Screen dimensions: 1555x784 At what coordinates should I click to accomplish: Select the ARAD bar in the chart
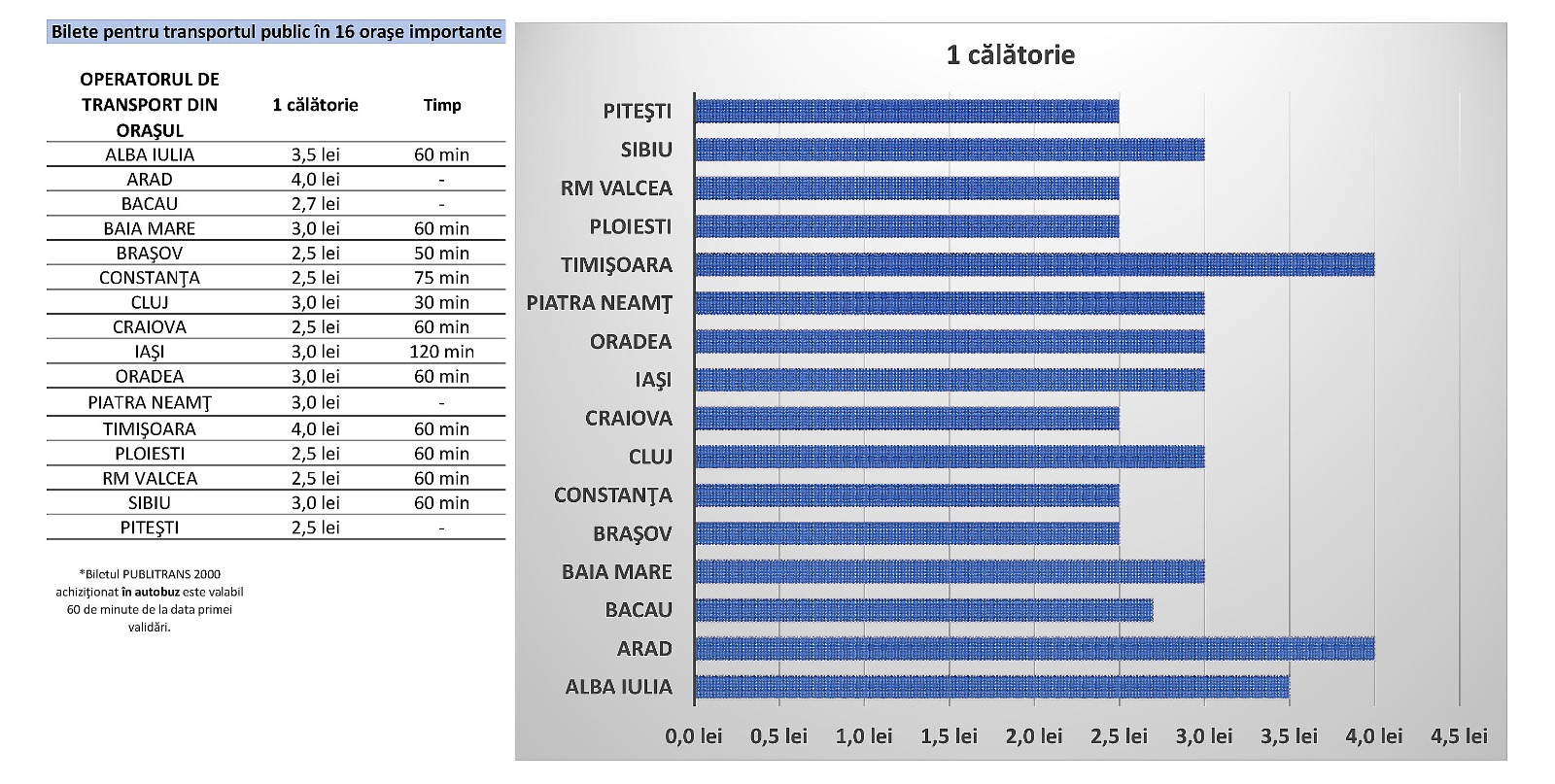1034,648
